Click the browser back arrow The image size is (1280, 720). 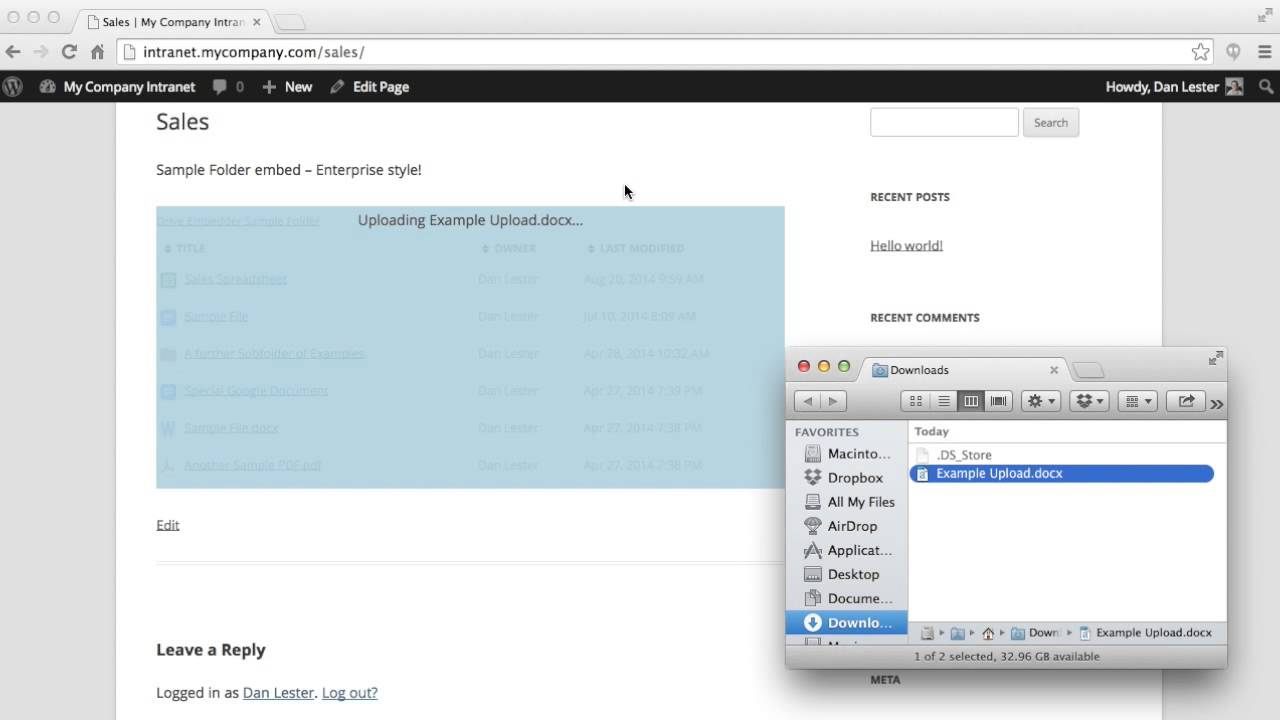click(x=13, y=52)
